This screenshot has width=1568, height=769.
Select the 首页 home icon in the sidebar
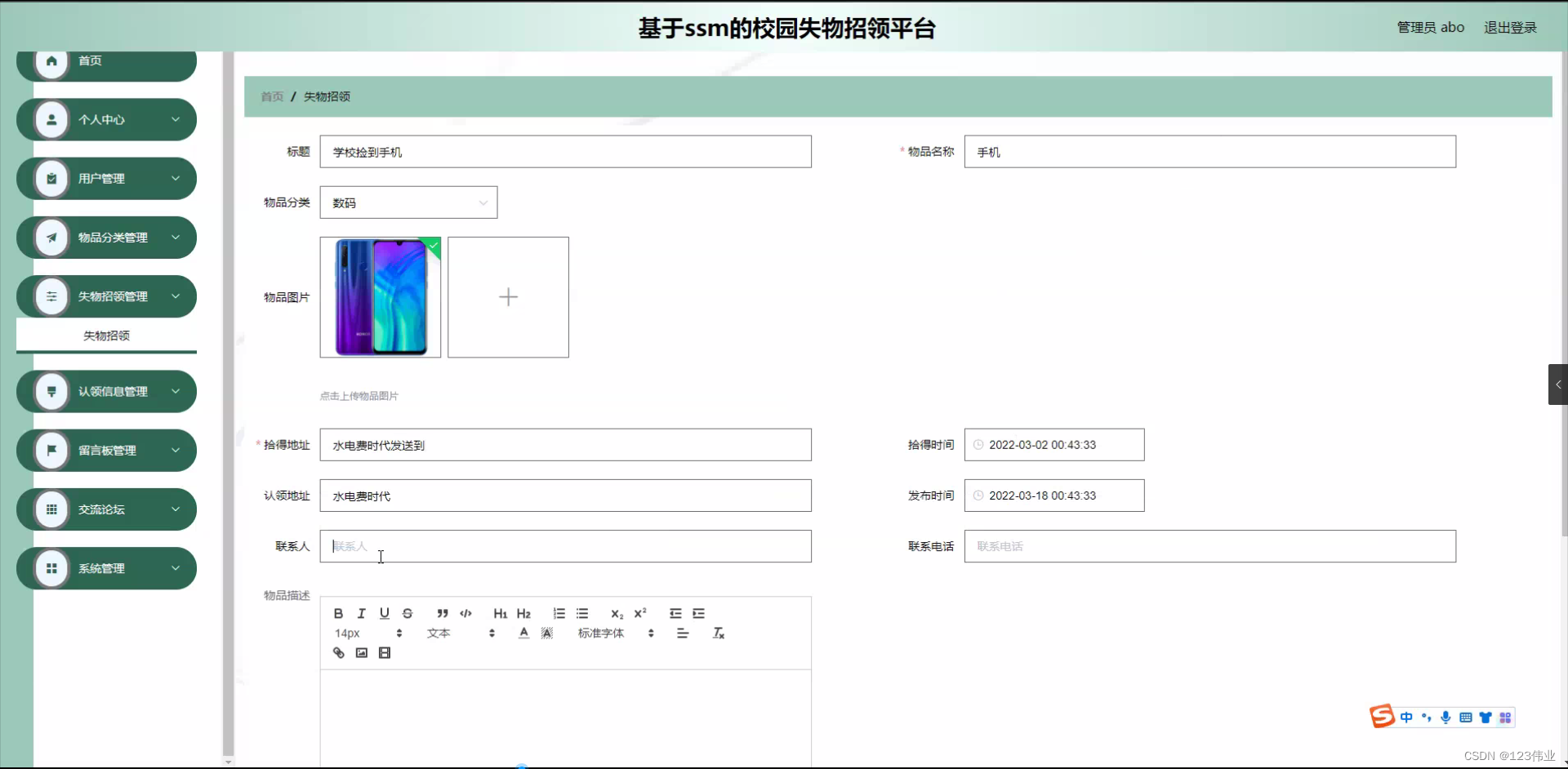point(51,60)
